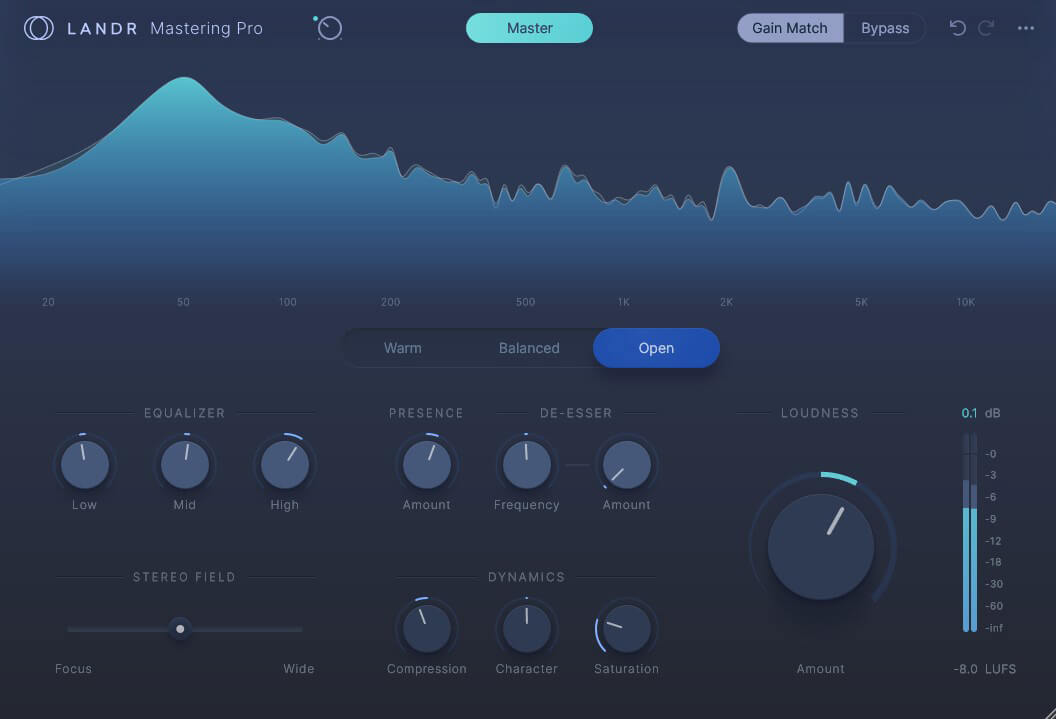
Task: Click the Compression knob
Action: (x=427, y=628)
